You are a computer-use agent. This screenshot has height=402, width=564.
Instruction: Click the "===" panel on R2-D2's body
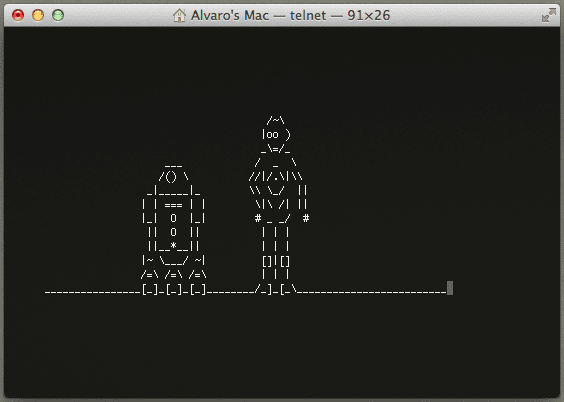coord(173,205)
